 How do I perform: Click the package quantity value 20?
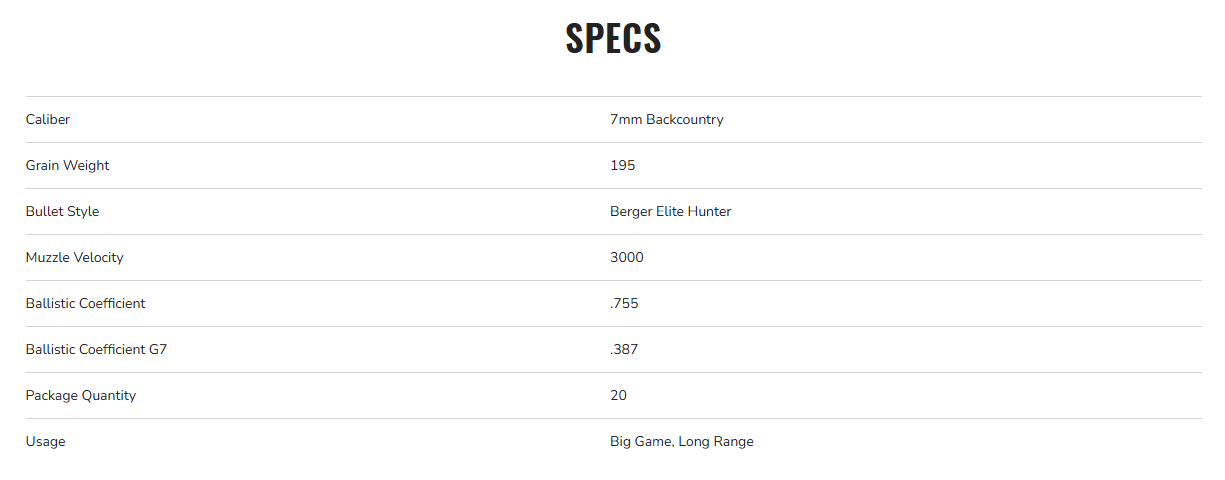(x=618, y=396)
